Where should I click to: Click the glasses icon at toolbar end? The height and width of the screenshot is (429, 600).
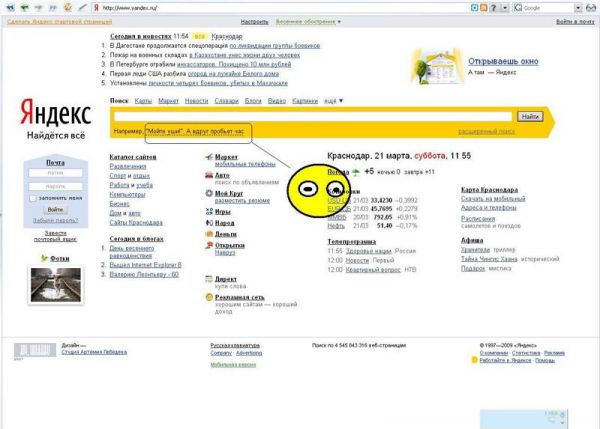click(x=591, y=7)
